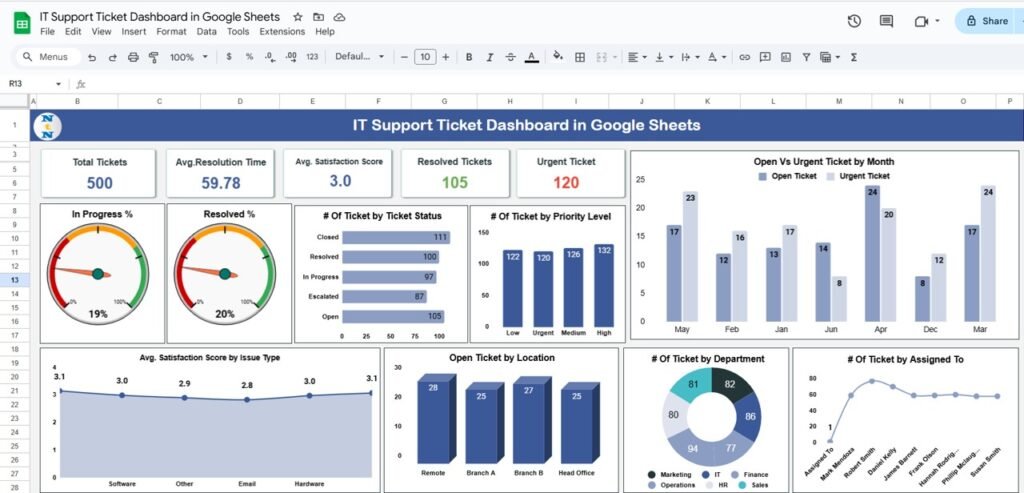Toggle bold formatting

[x=469, y=57]
